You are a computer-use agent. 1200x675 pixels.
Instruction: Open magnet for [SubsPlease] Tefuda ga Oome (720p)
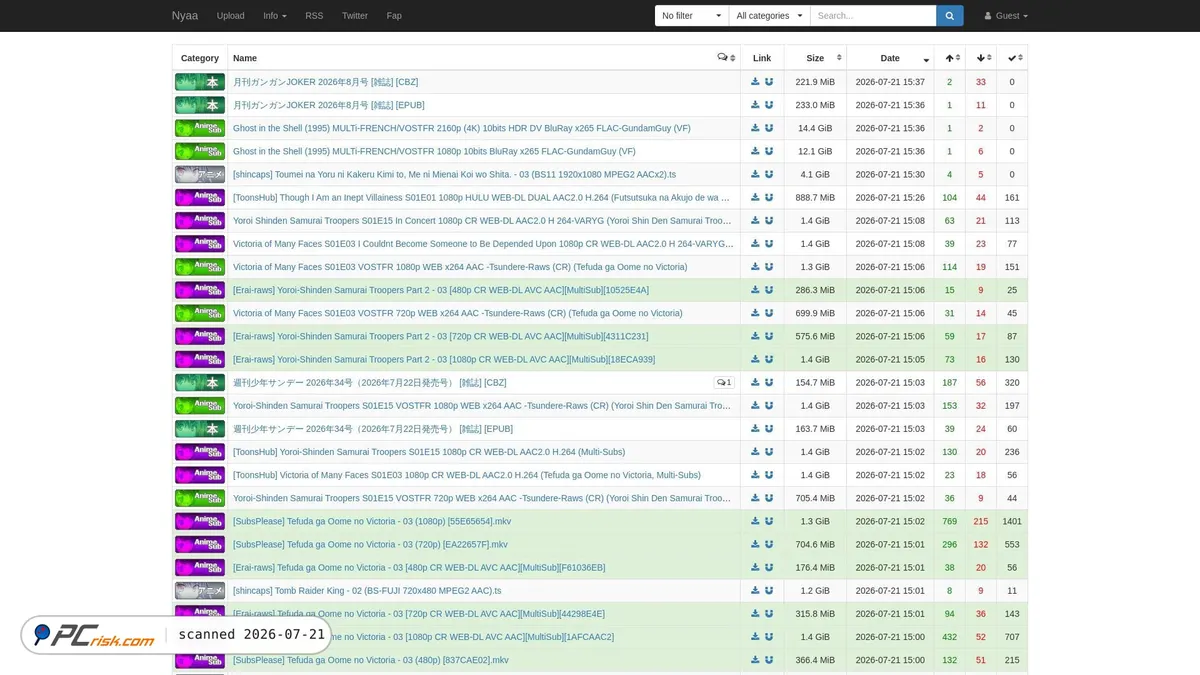[769, 544]
